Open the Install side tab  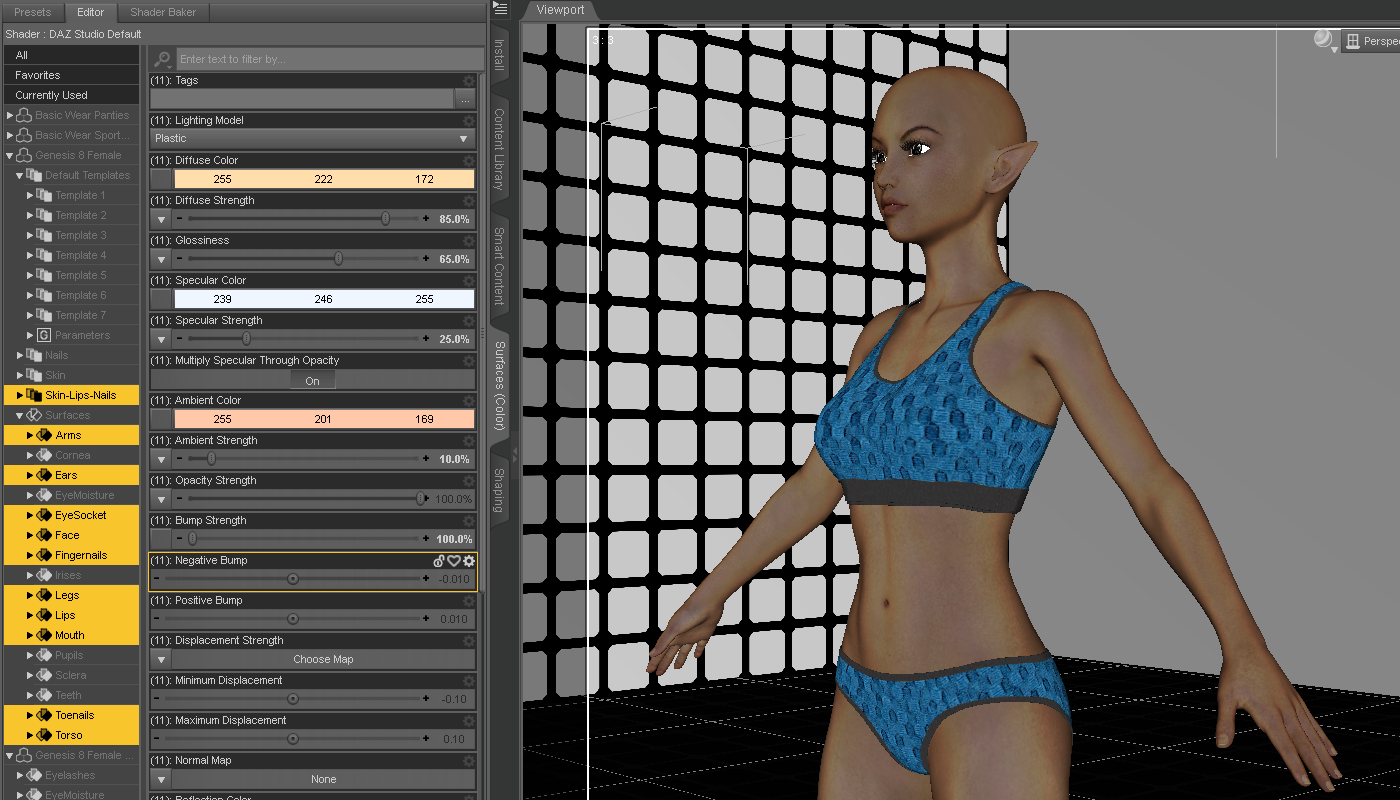click(499, 55)
